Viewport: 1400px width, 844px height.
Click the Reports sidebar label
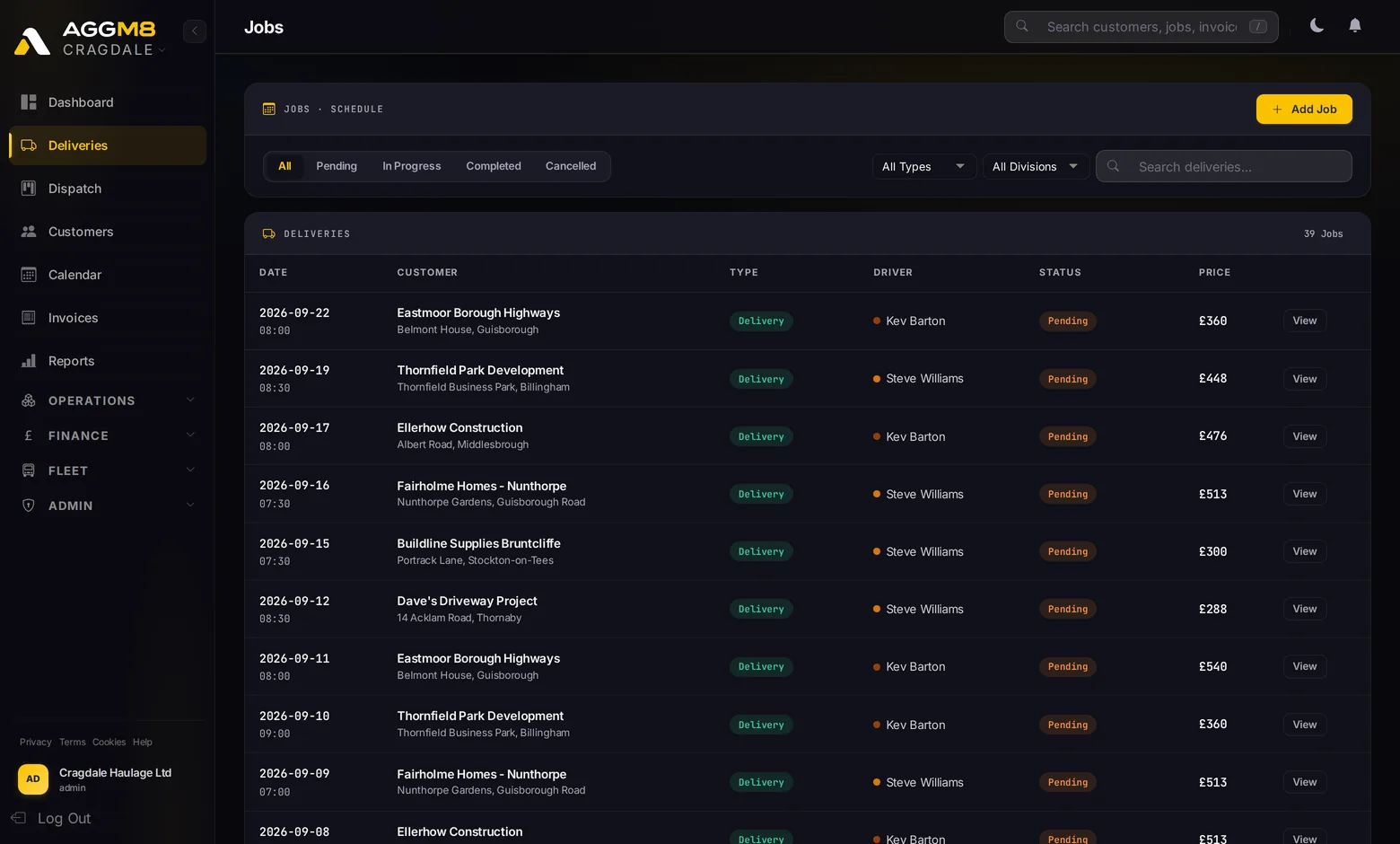72,361
